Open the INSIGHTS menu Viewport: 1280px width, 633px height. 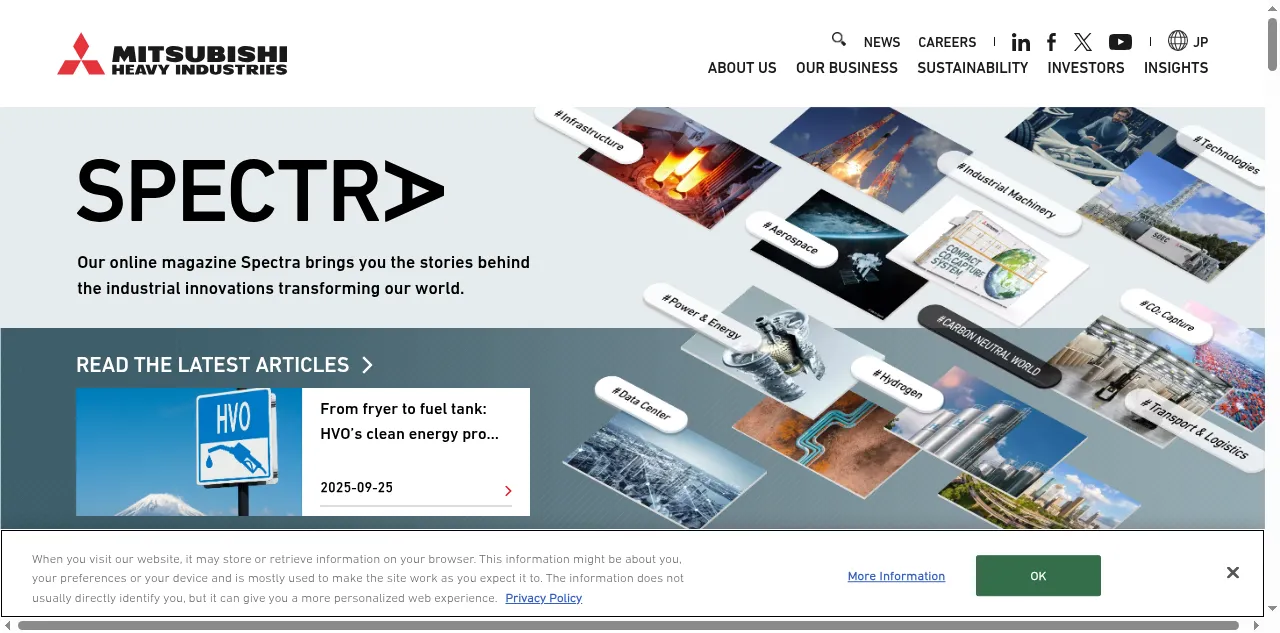pyautogui.click(x=1176, y=68)
